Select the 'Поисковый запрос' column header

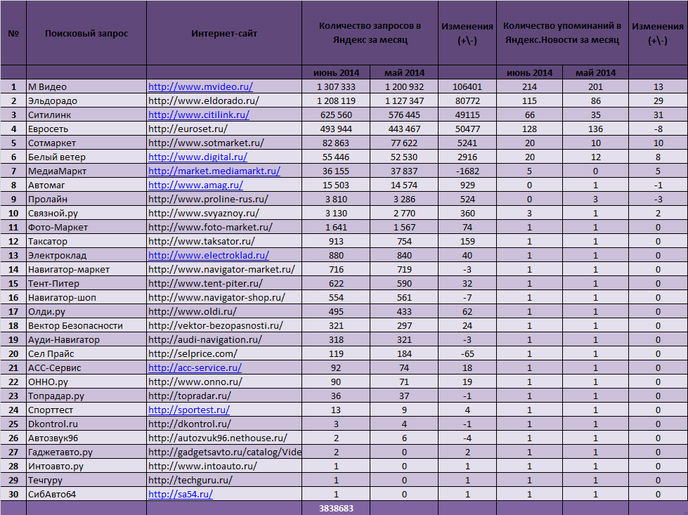(86, 33)
